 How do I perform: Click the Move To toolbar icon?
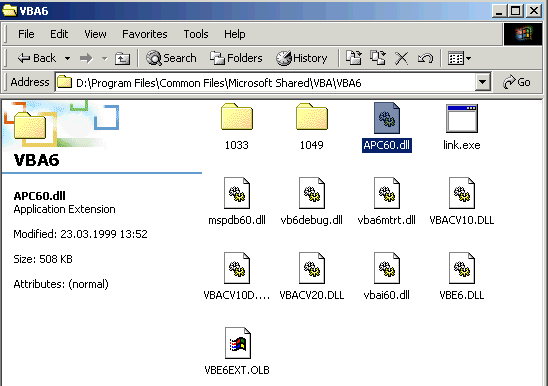coord(354,58)
